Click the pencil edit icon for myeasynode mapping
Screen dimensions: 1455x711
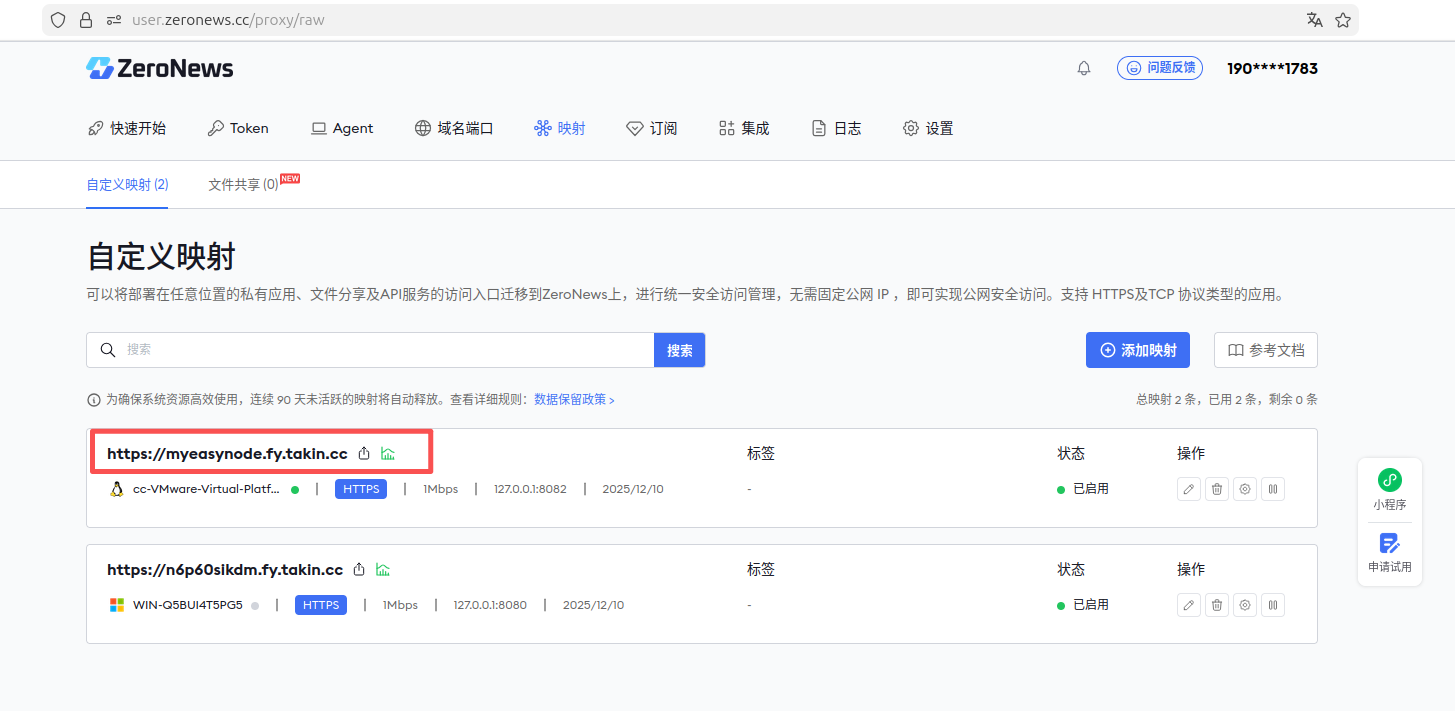tap(1188, 489)
